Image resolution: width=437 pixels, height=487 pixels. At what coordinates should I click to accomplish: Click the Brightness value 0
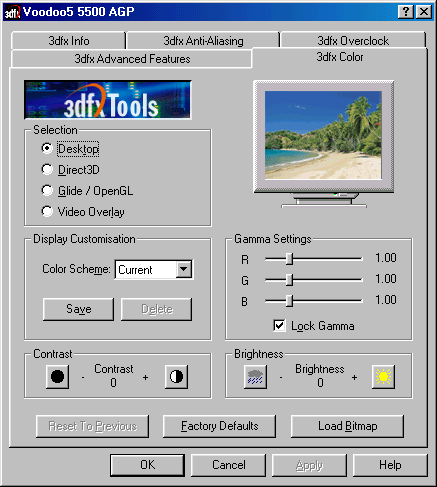[320, 383]
